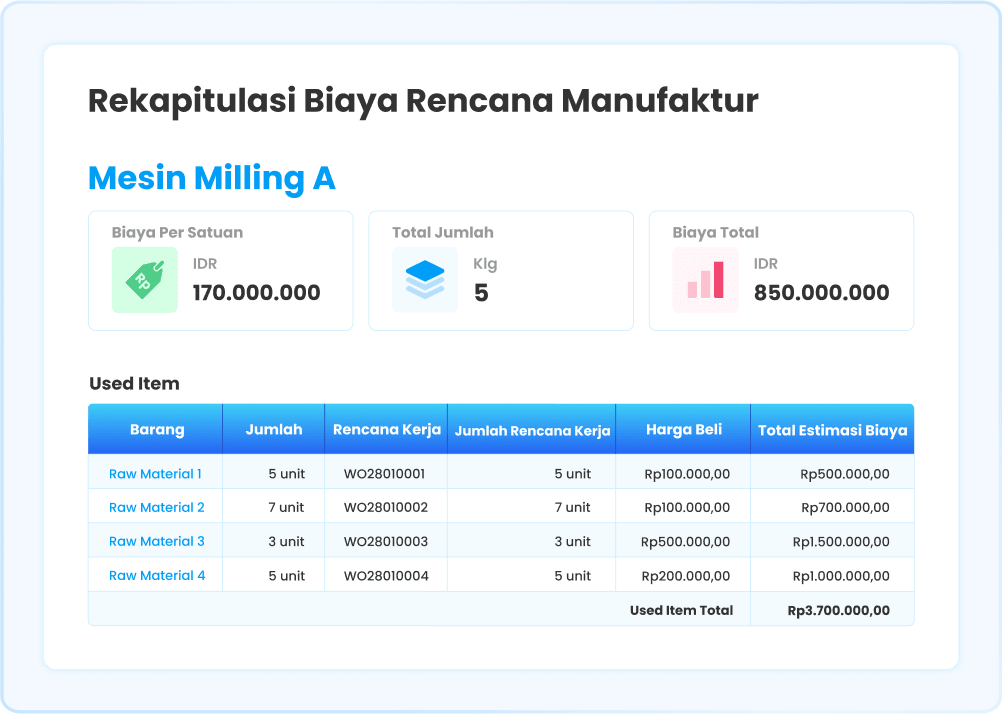The image size is (1002, 714).
Task: Click the Rencana Kerja column header
Action: 386,429
